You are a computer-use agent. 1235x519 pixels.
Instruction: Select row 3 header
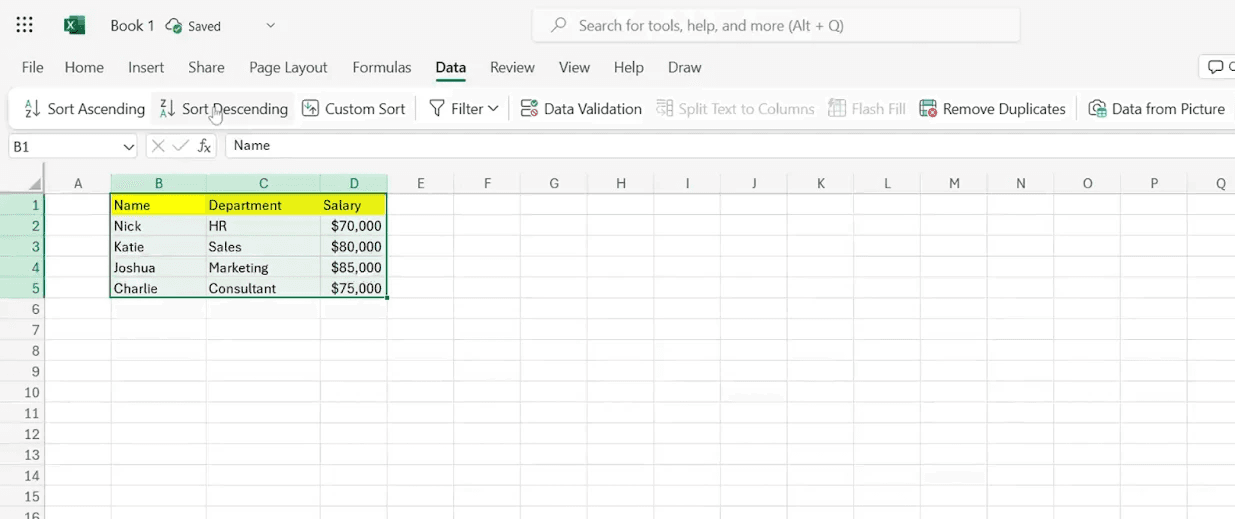22,247
